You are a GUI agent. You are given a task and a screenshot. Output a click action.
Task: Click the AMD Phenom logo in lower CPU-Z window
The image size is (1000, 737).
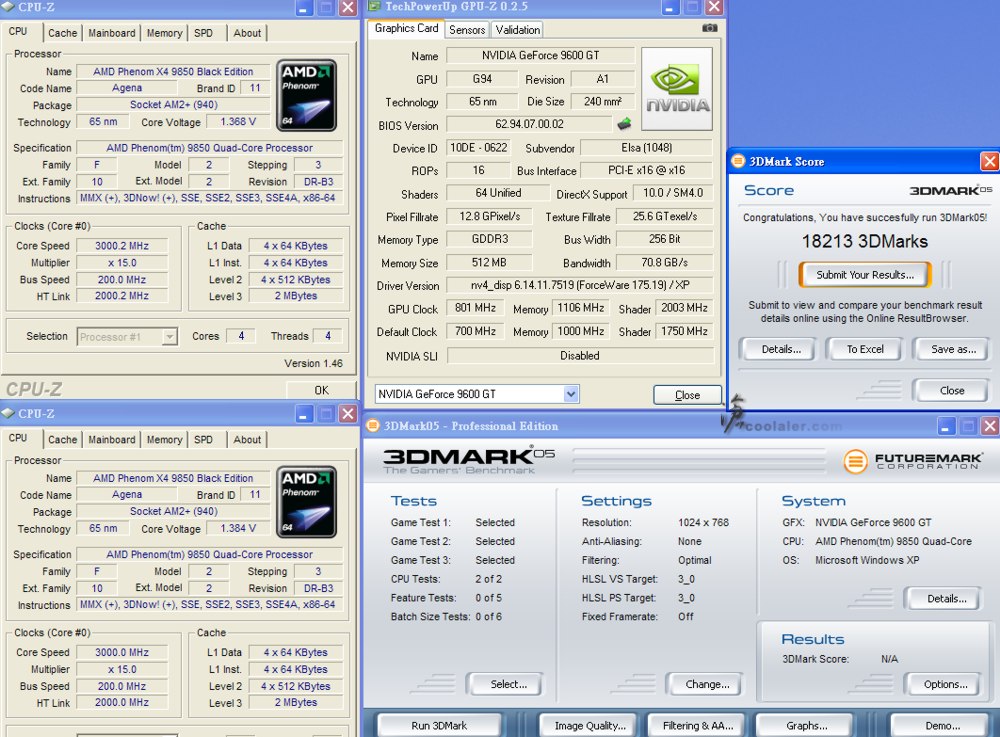(306, 502)
